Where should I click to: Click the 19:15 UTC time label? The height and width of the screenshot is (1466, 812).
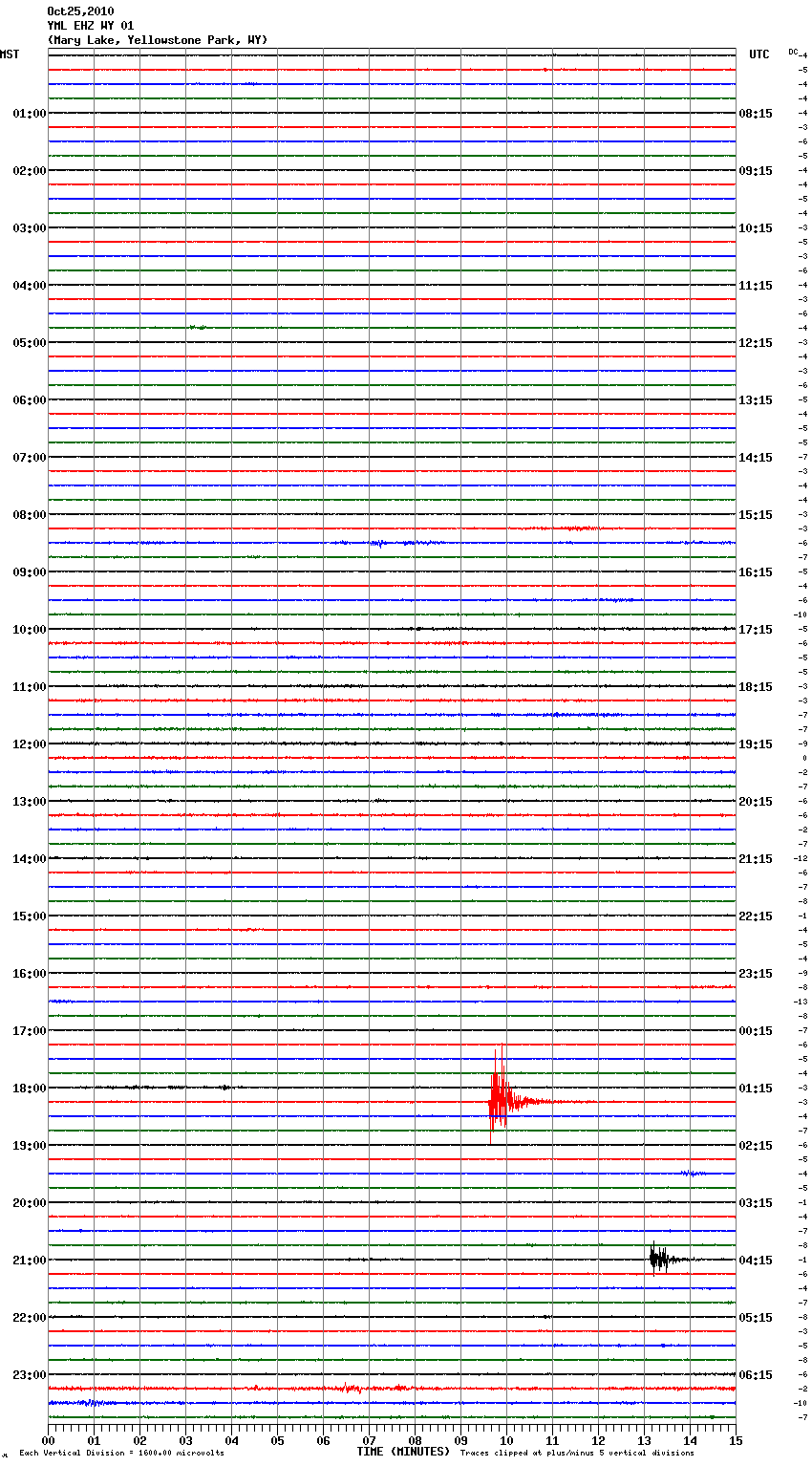pos(756,744)
